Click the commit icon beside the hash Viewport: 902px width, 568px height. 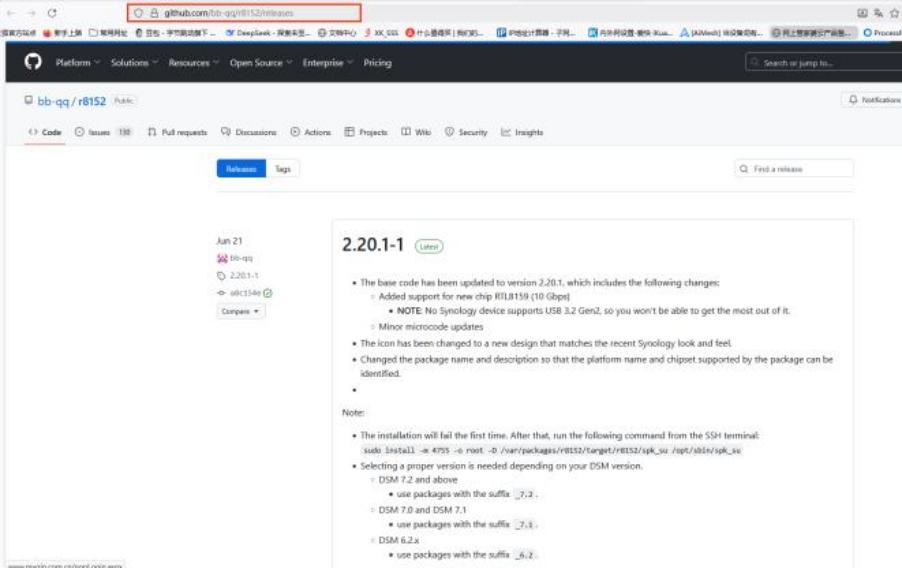[x=221, y=293]
